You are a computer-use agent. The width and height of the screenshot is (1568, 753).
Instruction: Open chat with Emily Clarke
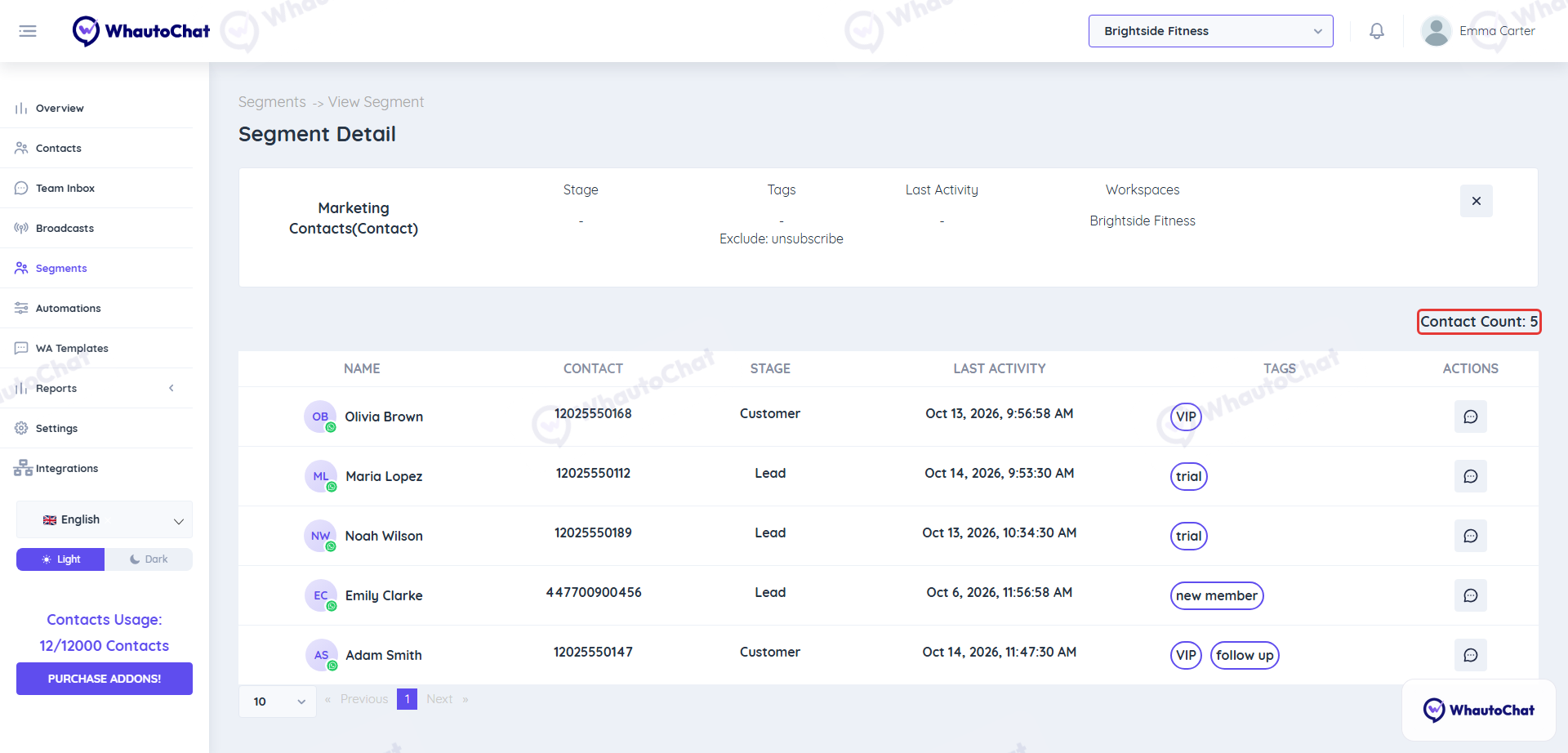point(1470,595)
